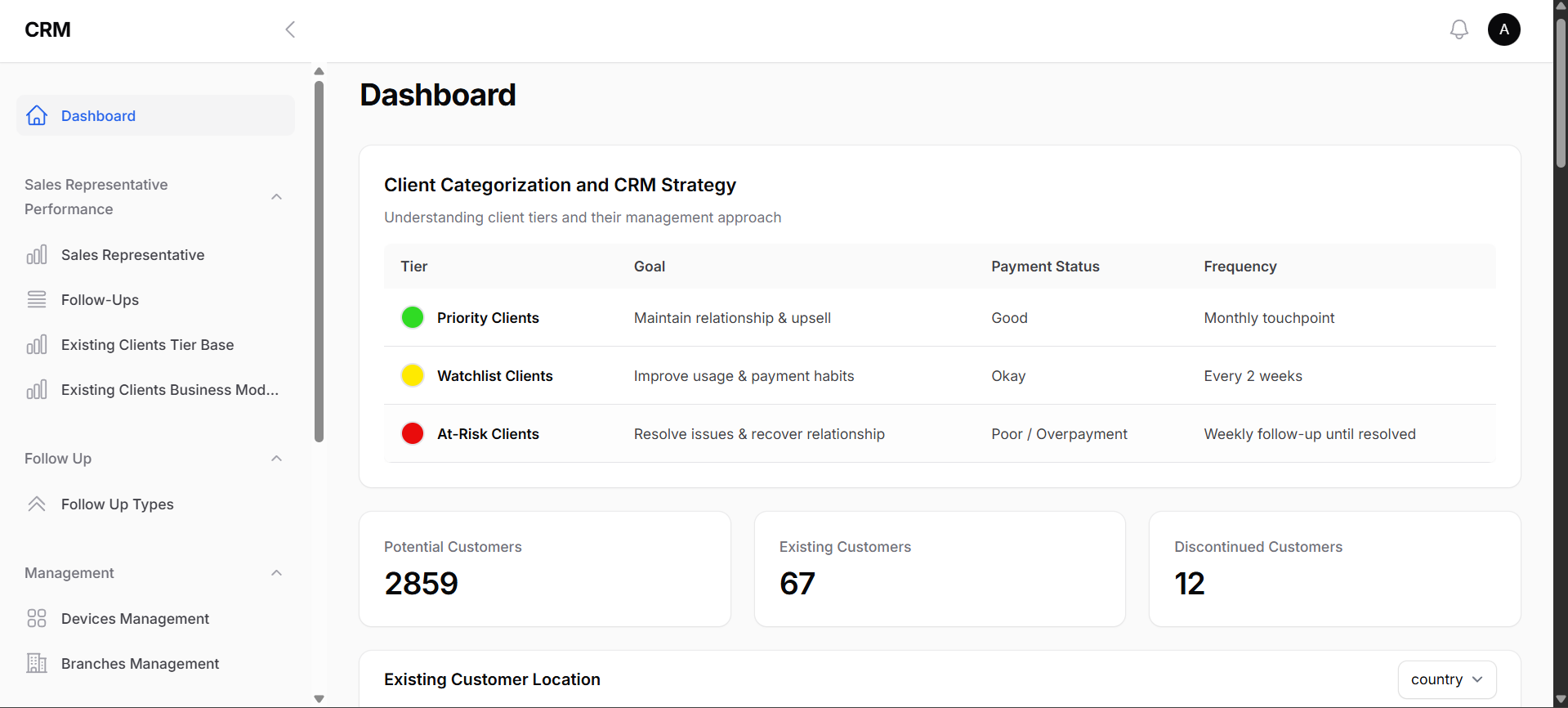The height and width of the screenshot is (708, 1568).
Task: Click the Priority Clients label
Action: click(488, 317)
